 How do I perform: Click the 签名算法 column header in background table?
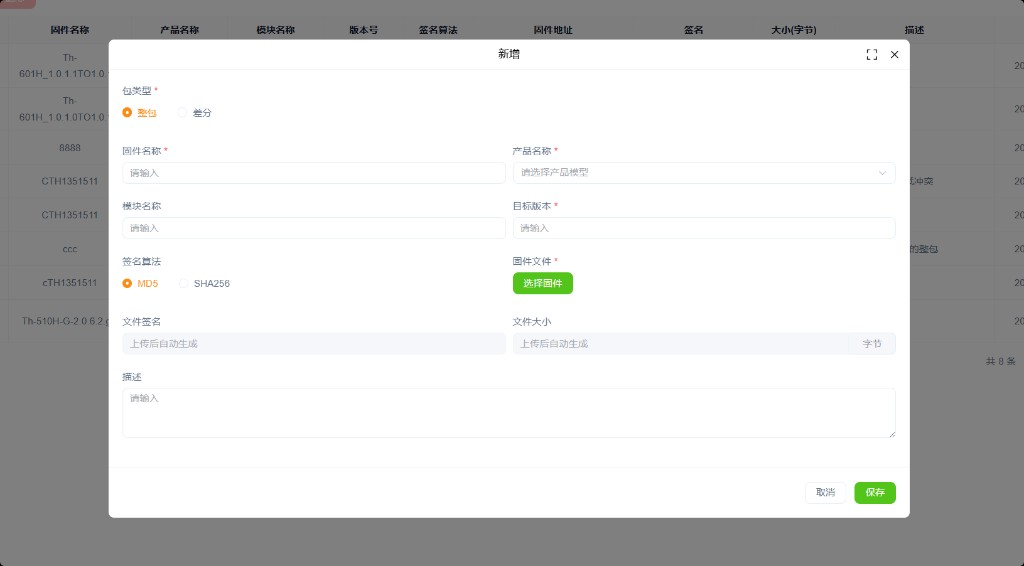click(x=438, y=30)
